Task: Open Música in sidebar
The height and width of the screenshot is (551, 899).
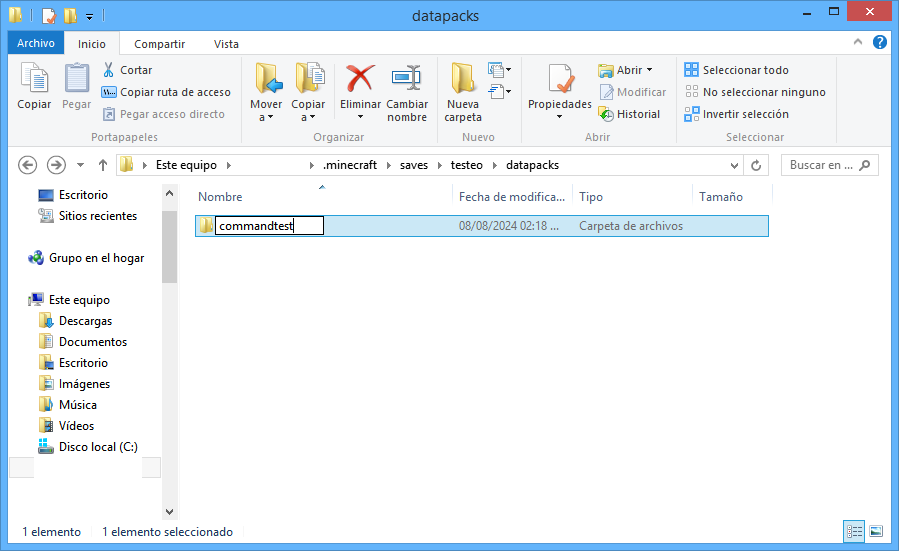Action: [68, 405]
